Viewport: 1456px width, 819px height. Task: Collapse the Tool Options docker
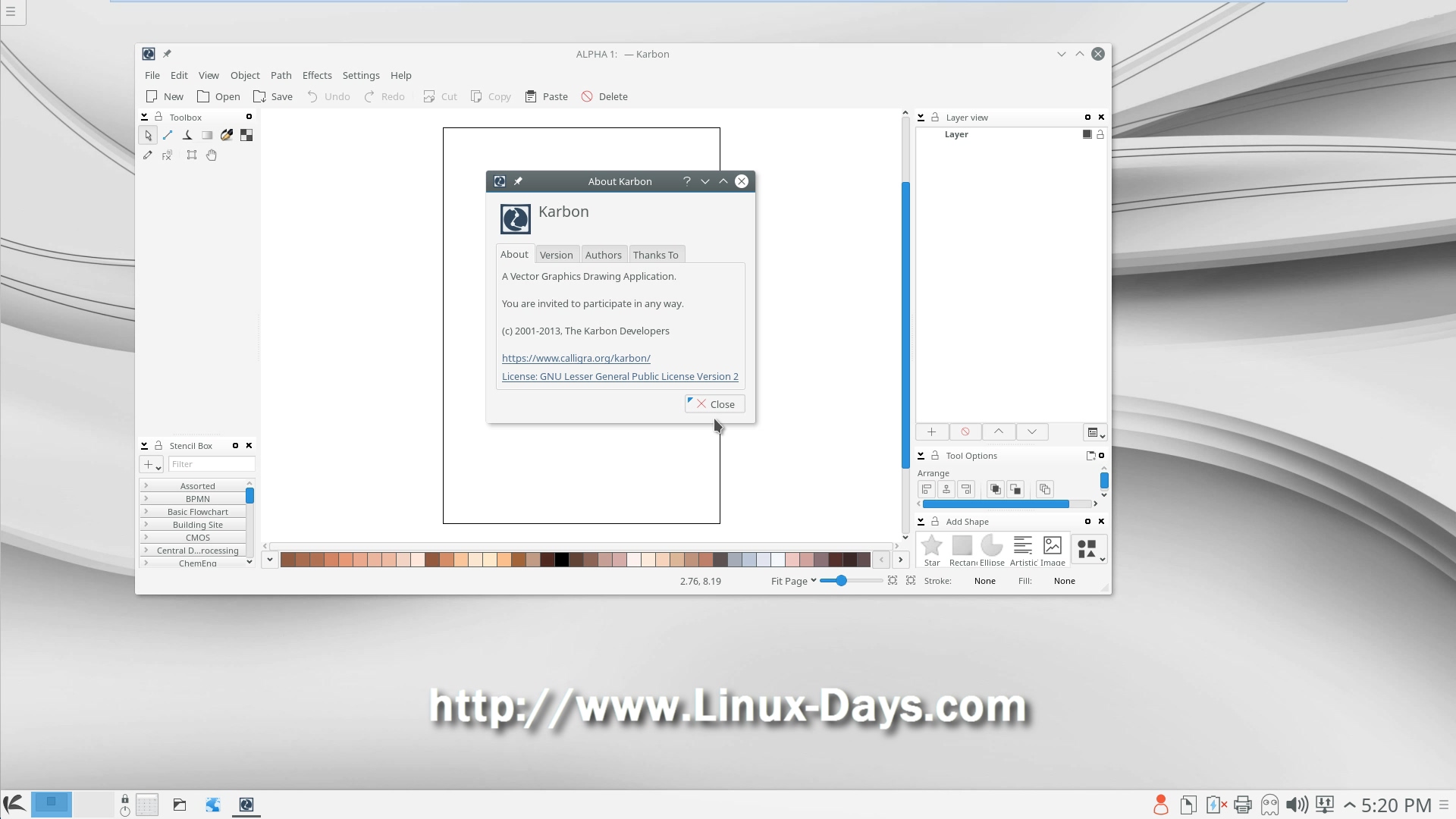tap(921, 455)
